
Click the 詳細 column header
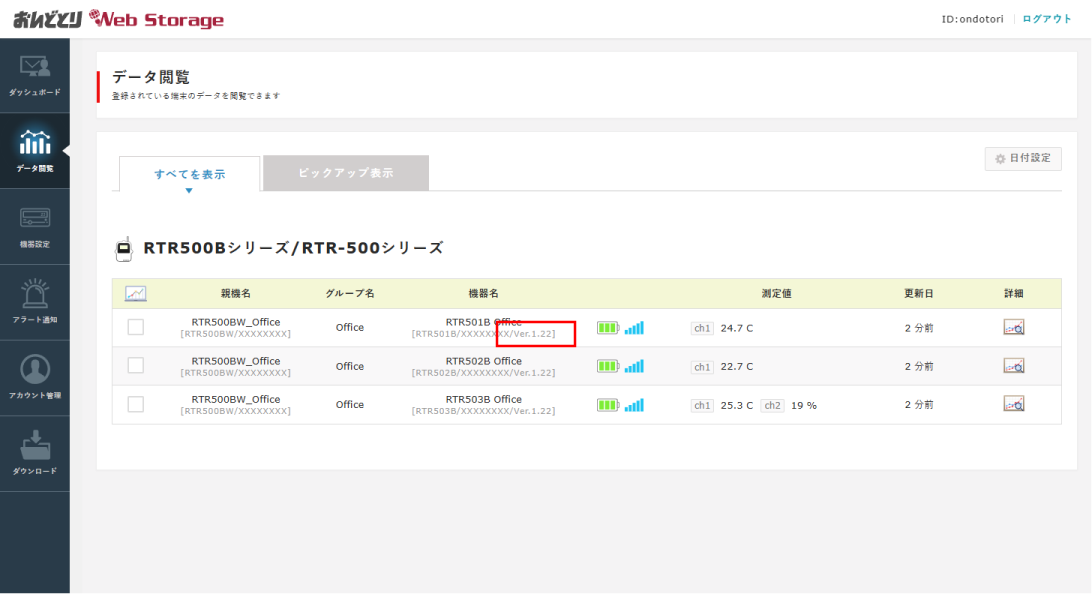pos(1013,294)
